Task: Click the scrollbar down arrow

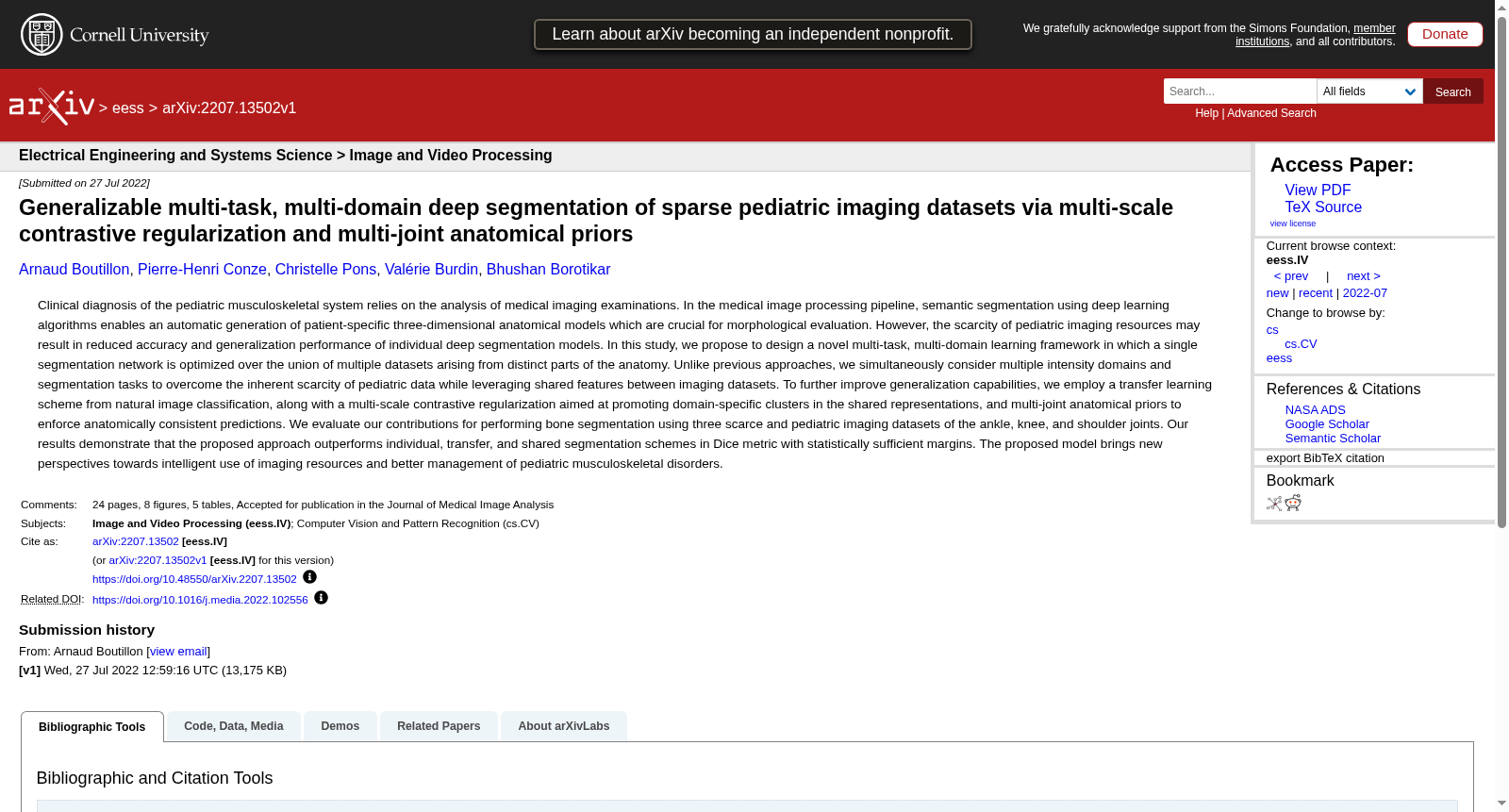Action: click(x=1501, y=804)
